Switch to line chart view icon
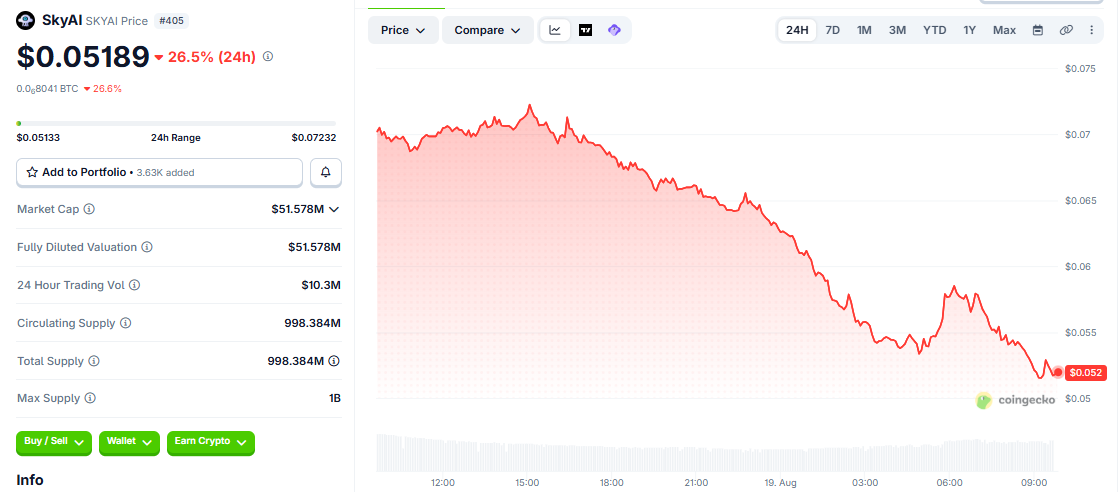 [555, 30]
